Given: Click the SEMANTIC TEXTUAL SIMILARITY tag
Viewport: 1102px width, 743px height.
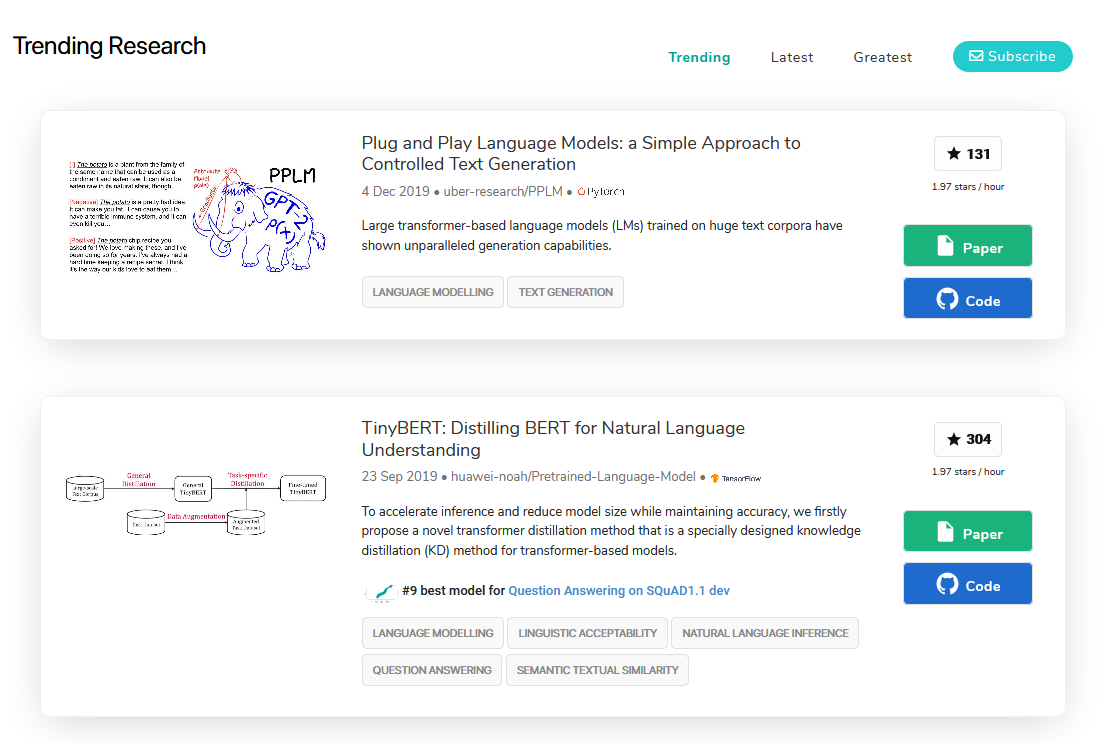Looking at the screenshot, I should (597, 670).
